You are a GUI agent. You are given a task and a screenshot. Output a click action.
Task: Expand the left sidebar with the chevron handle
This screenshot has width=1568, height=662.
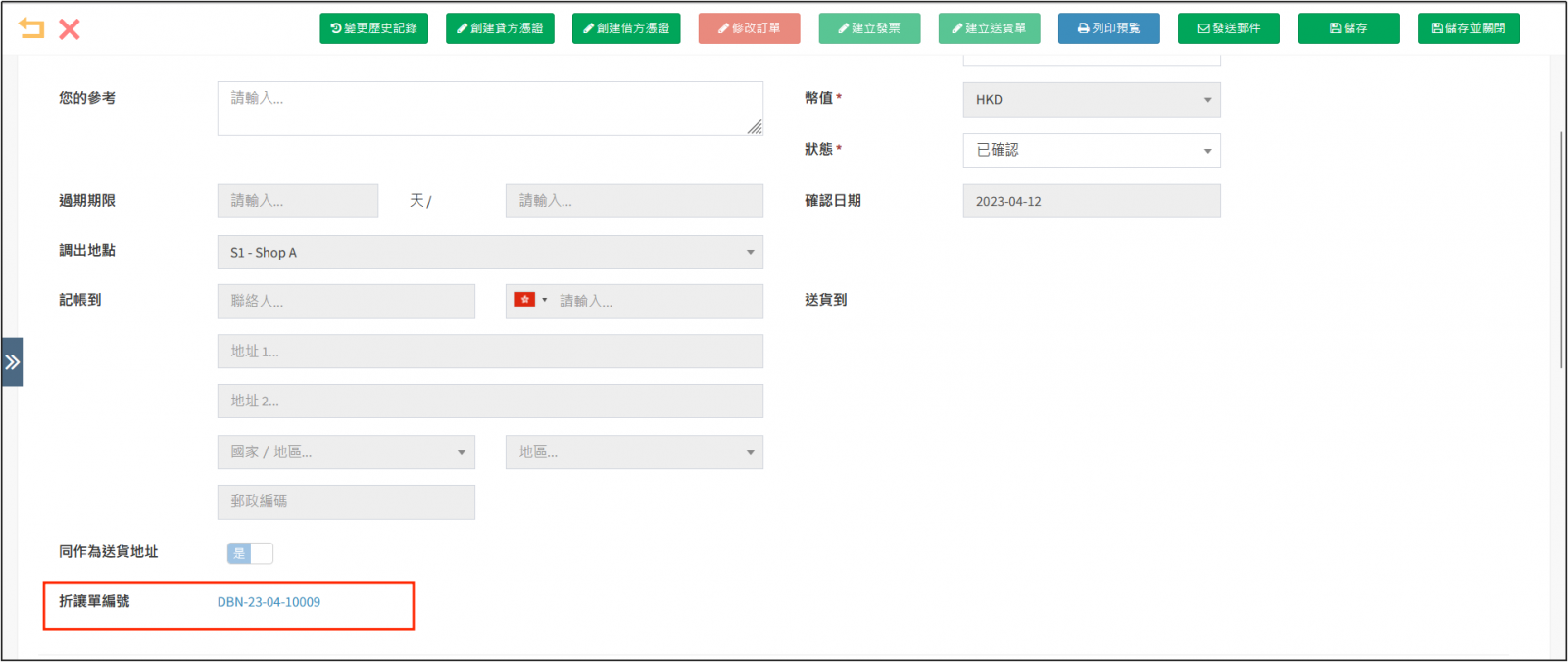coord(12,362)
